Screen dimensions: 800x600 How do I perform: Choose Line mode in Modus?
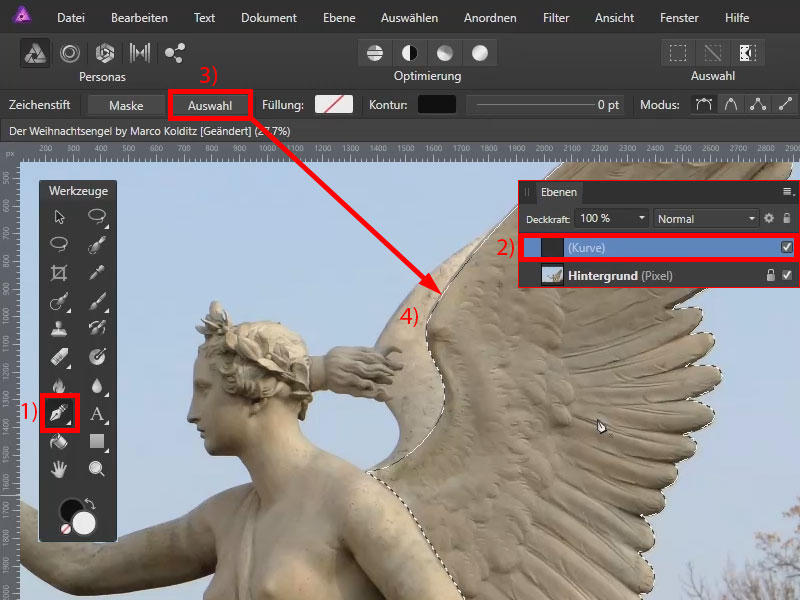(785, 105)
